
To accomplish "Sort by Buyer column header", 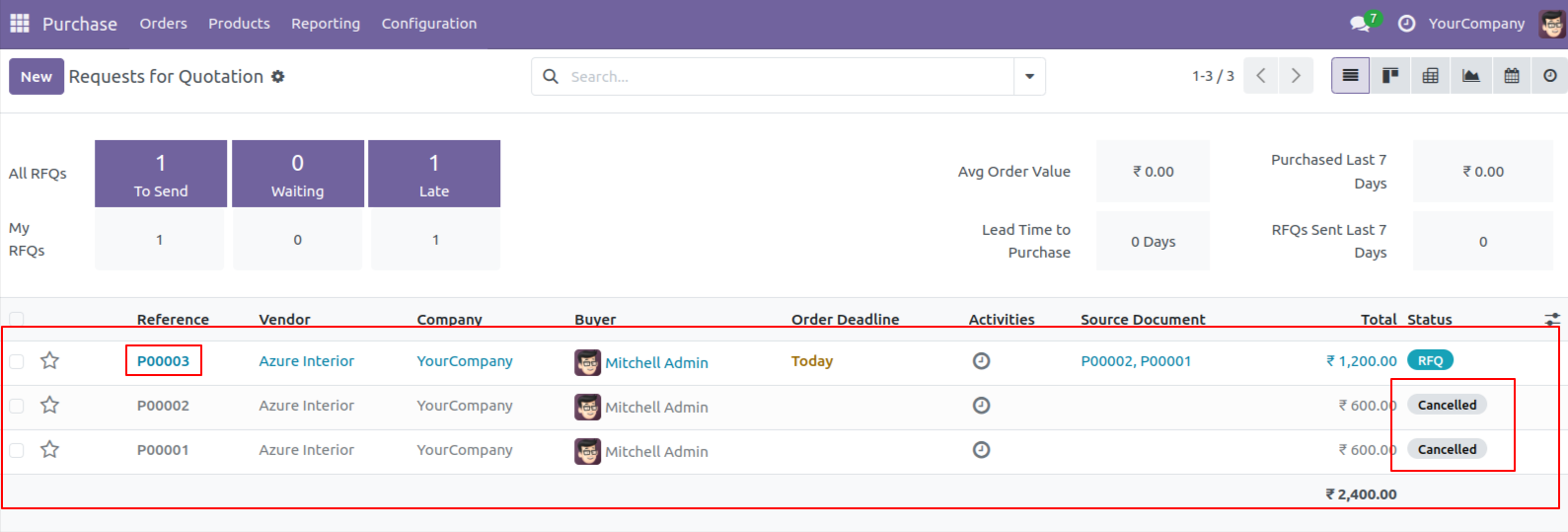I will coord(595,319).
